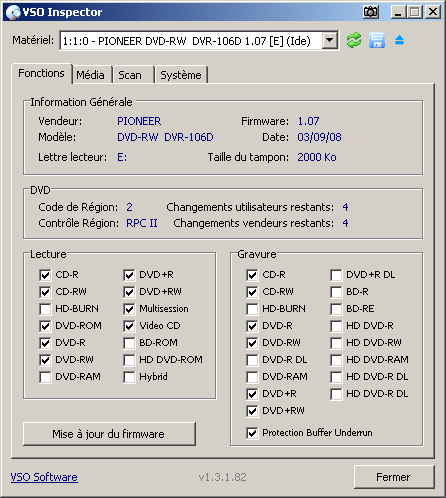Select the Fonctions tab
Screen dimensions: 446x498
coord(41,73)
